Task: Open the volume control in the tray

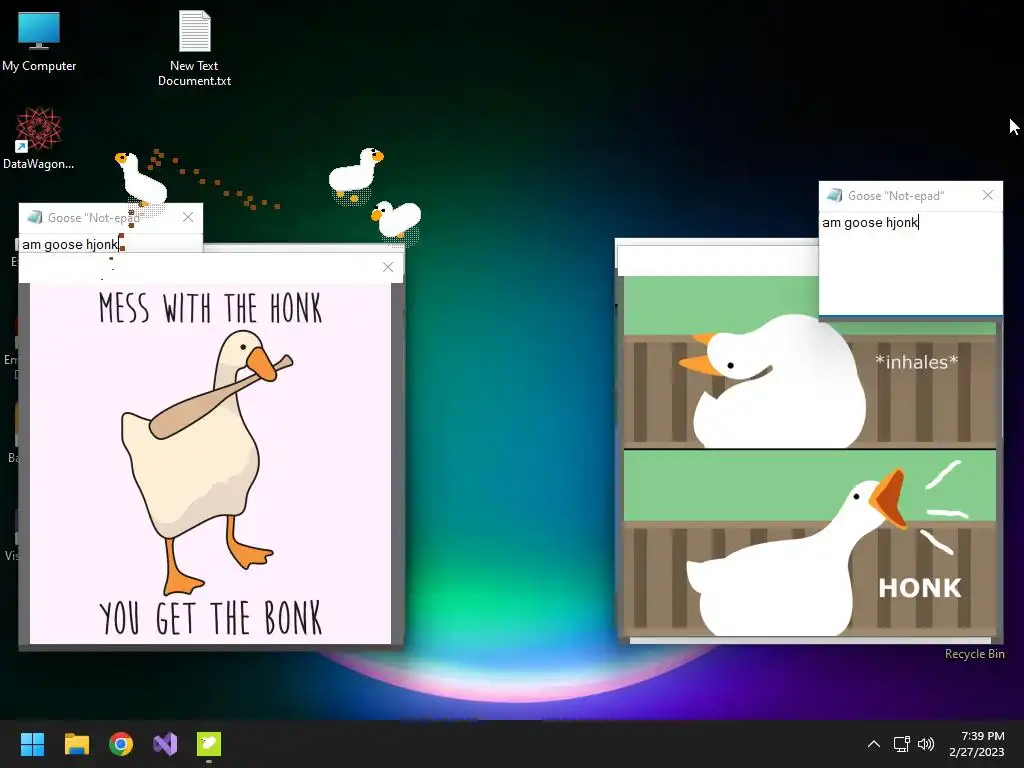Action: (926, 744)
